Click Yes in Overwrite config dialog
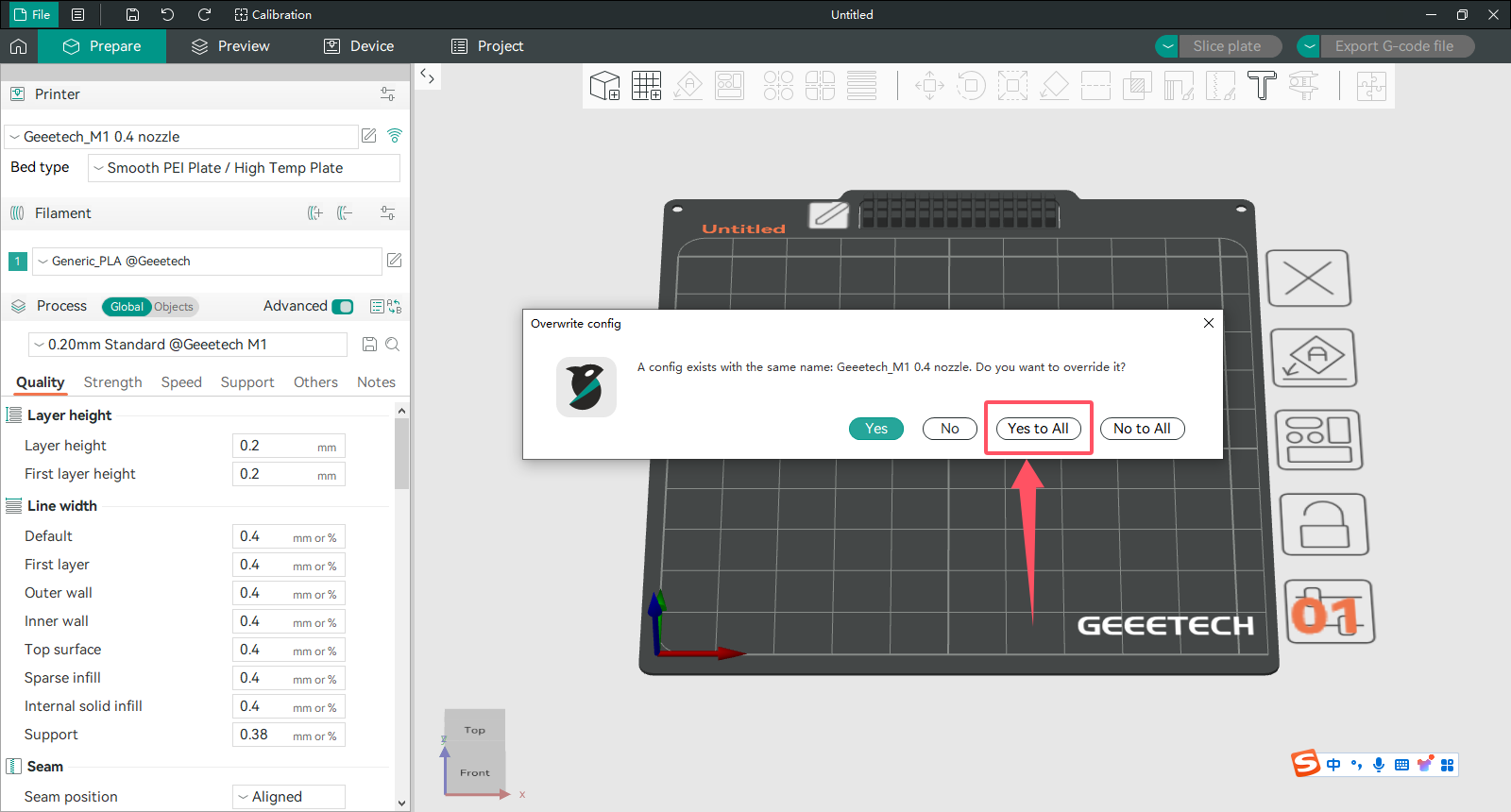Screen dimensions: 1511x812 coord(876,429)
